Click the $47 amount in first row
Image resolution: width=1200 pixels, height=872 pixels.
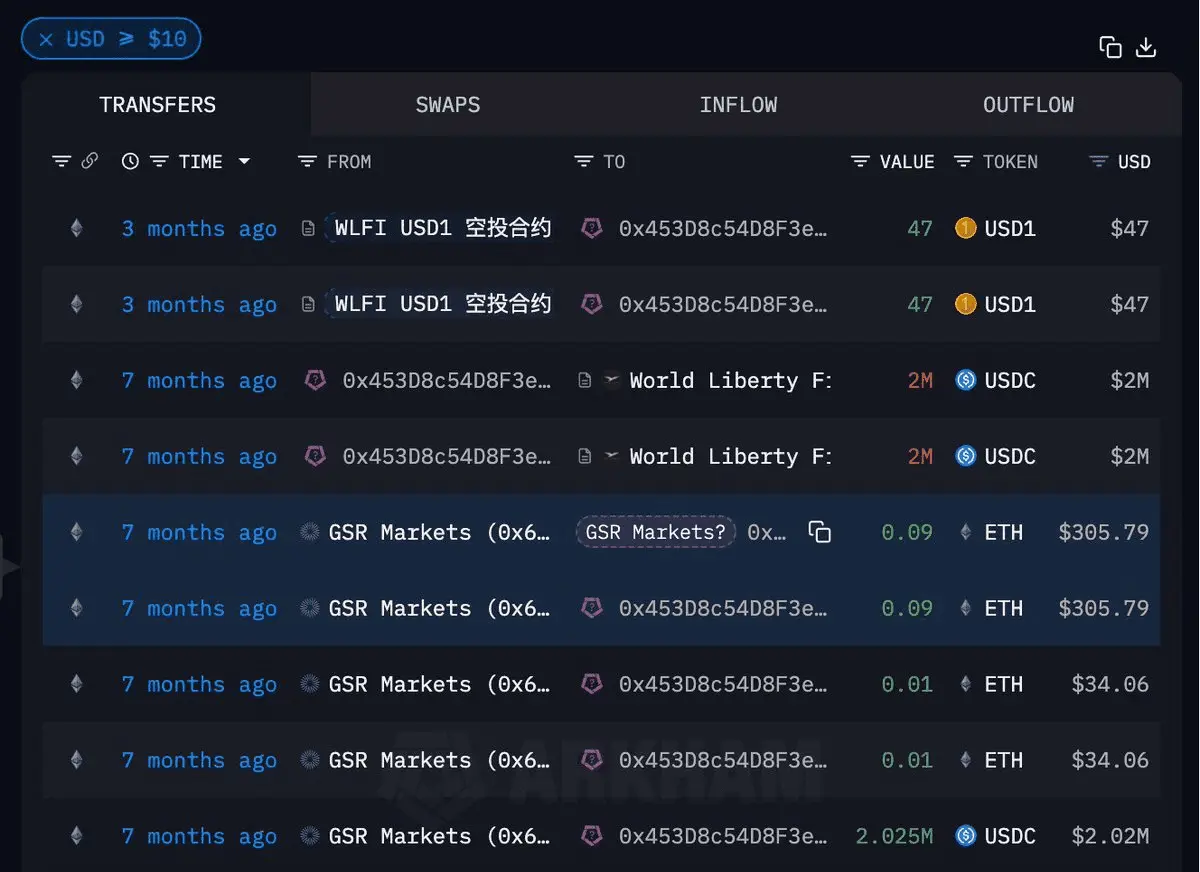pos(1129,229)
